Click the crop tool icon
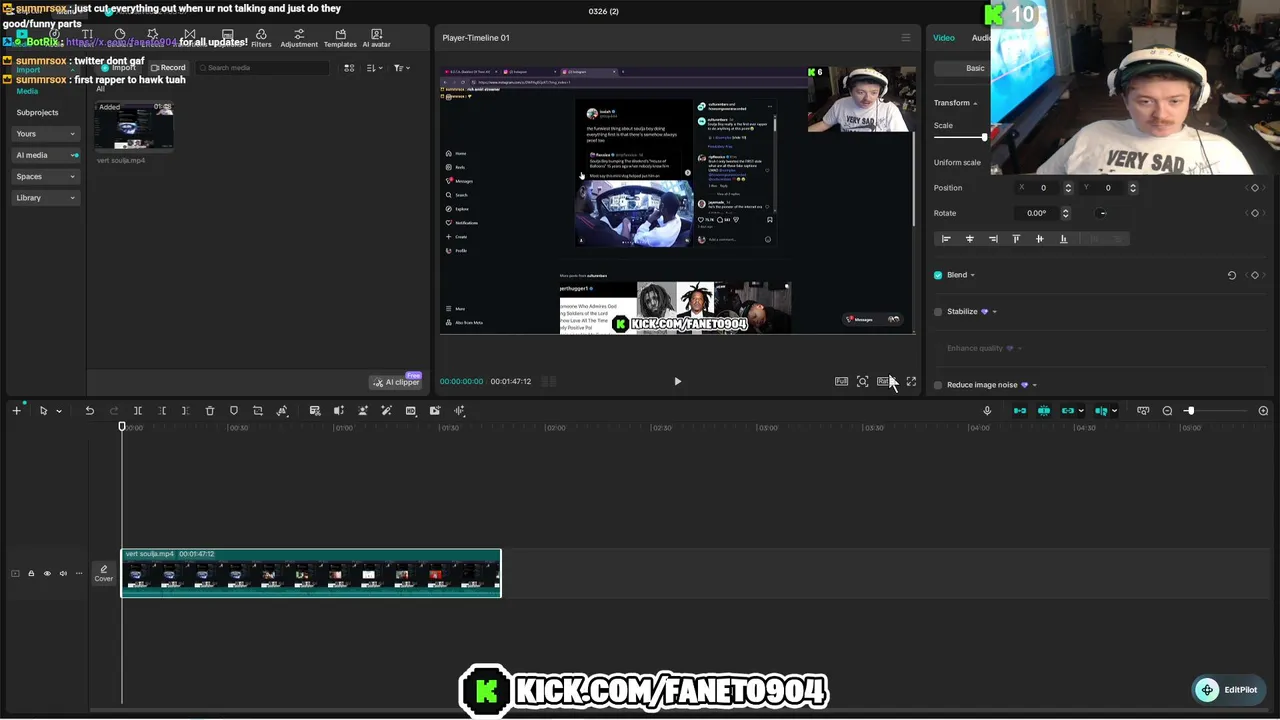 coord(258,411)
